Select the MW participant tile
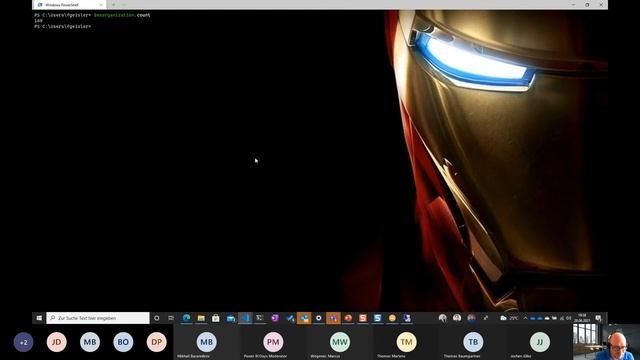Viewport: 640px width, 360px height. coord(340,342)
